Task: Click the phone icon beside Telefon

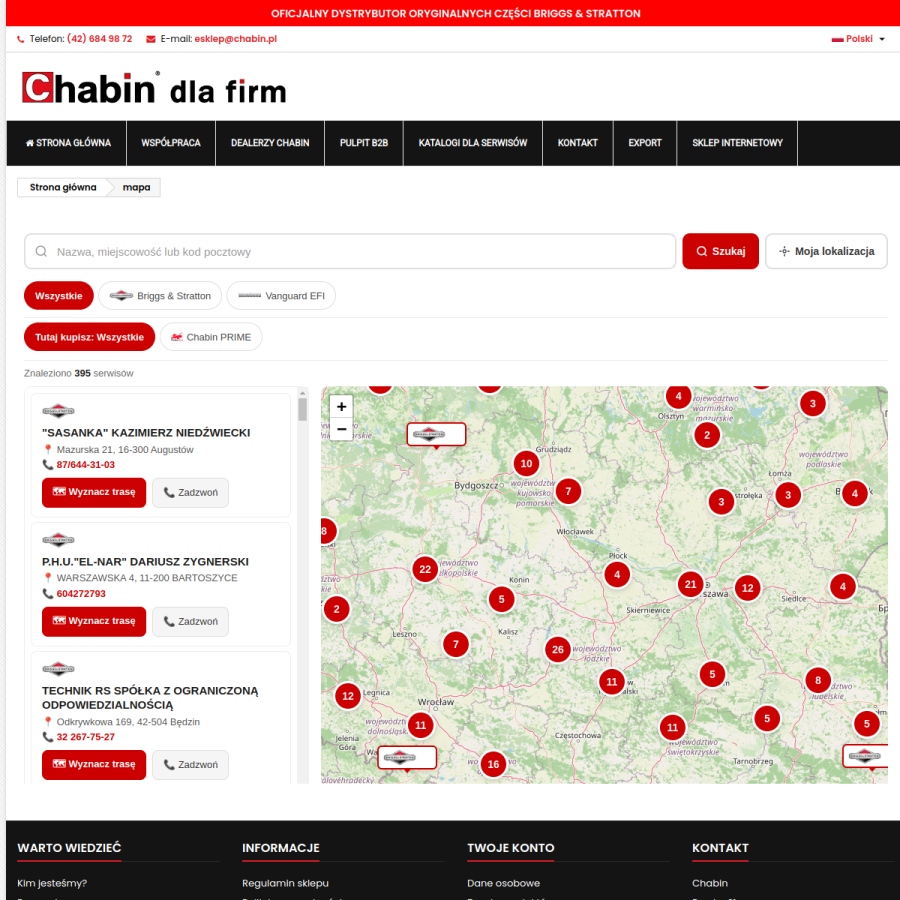Action: [x=21, y=39]
